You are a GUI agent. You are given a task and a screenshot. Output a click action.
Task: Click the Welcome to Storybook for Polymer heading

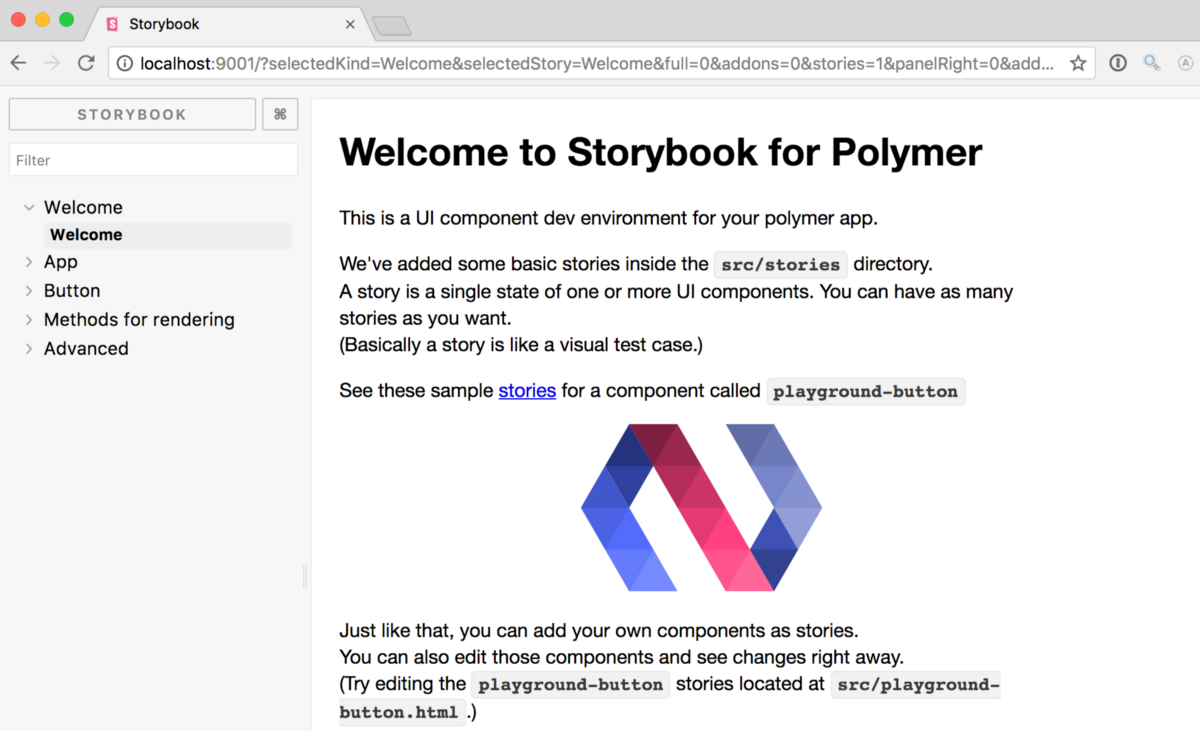661,152
